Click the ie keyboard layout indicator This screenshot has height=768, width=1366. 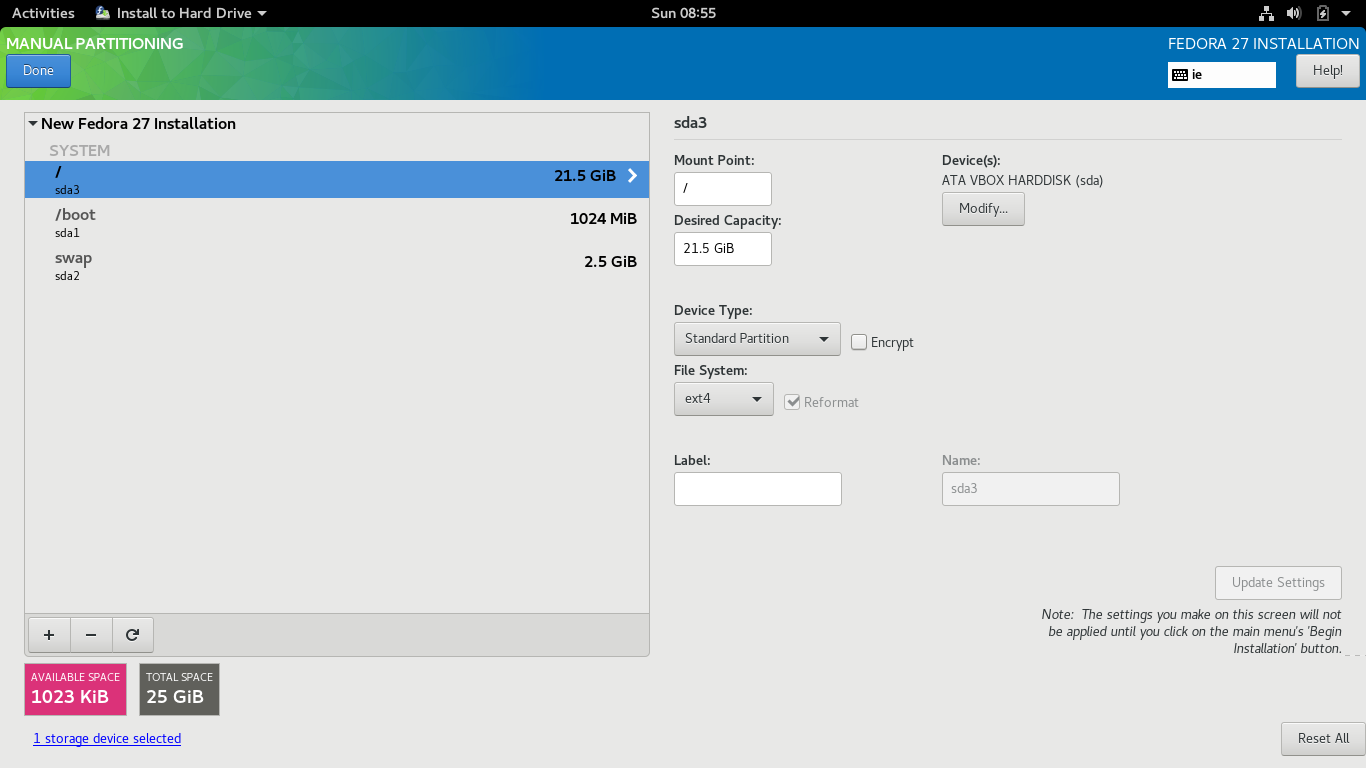1222,75
